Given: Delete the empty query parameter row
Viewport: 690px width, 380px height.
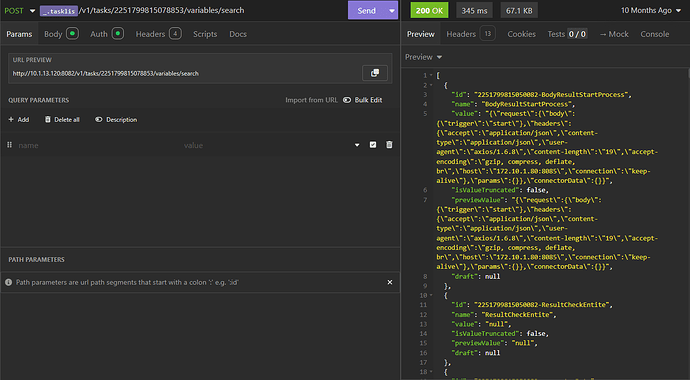Looking at the screenshot, I should [x=389, y=145].
